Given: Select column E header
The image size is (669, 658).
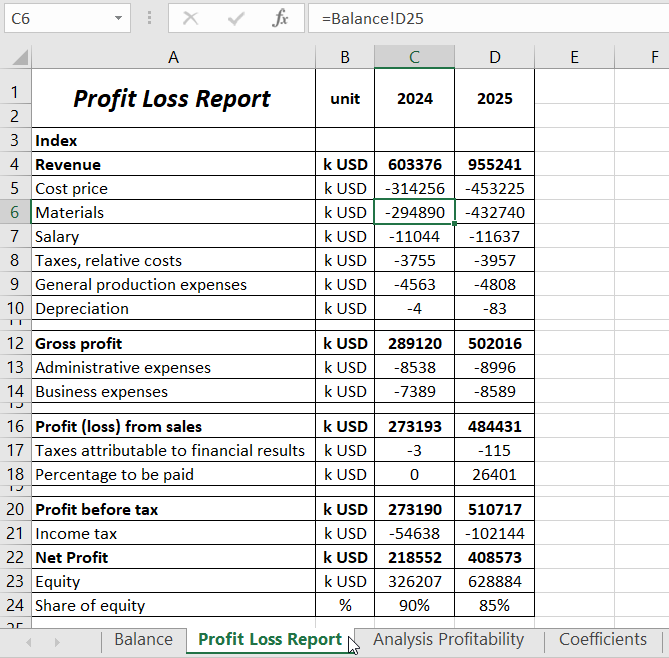Looking at the screenshot, I should point(574,58).
